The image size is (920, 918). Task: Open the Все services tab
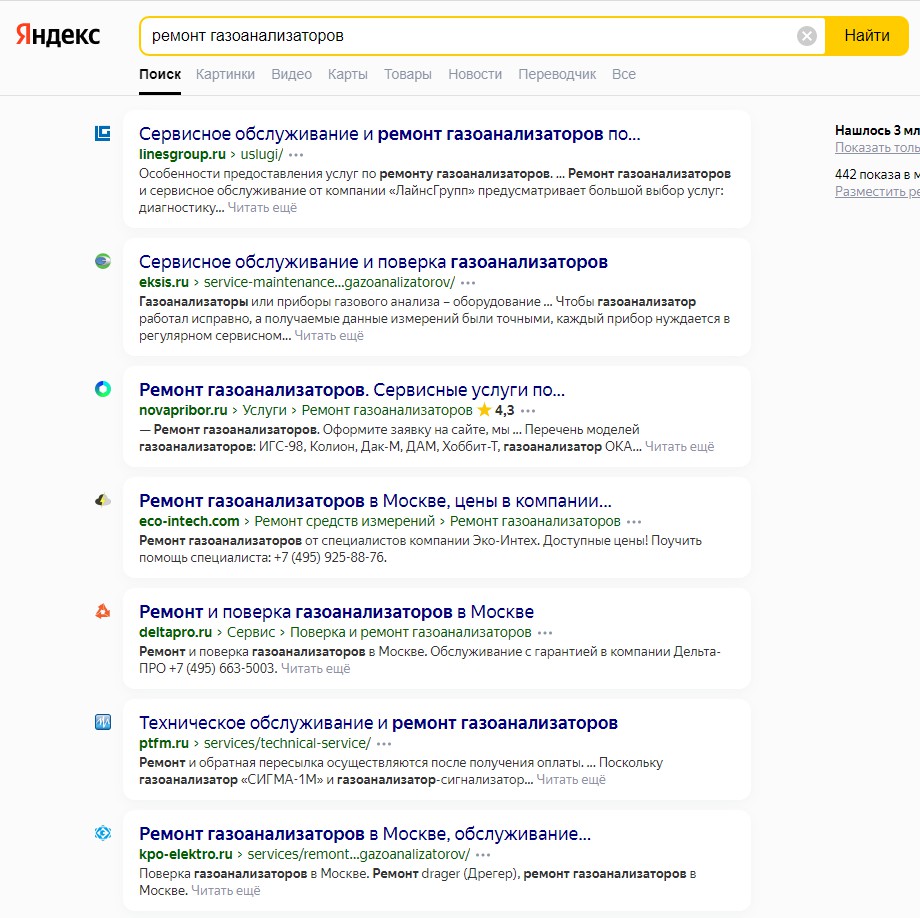pos(624,74)
